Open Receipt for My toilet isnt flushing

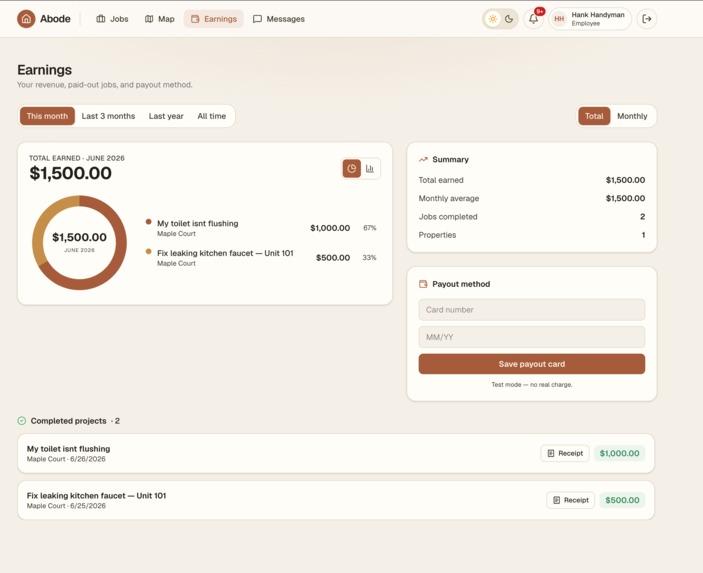pyautogui.click(x=565, y=453)
